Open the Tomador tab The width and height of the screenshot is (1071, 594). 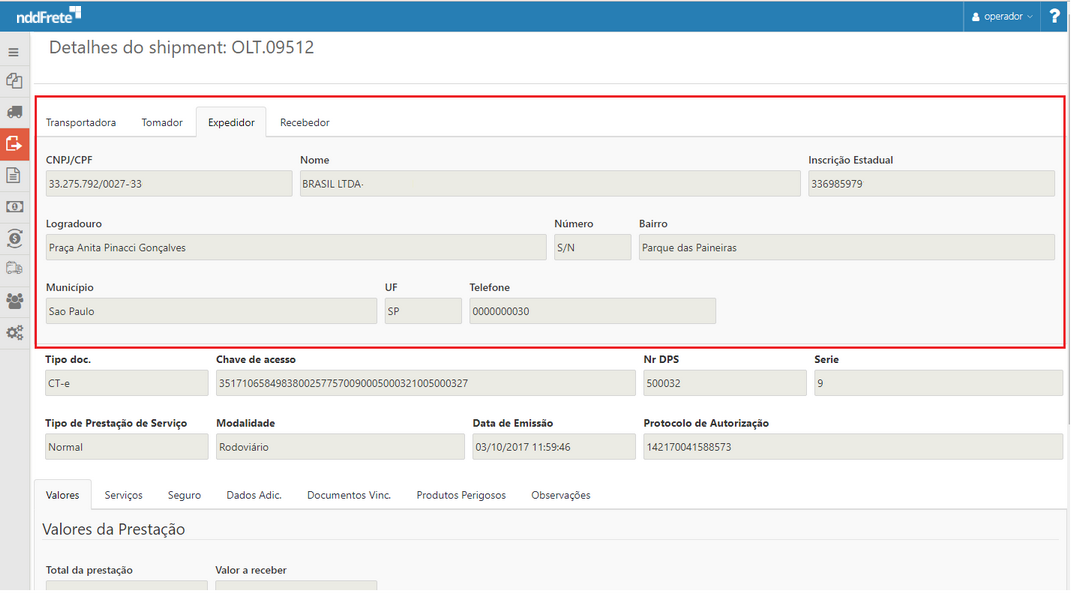tap(162, 122)
